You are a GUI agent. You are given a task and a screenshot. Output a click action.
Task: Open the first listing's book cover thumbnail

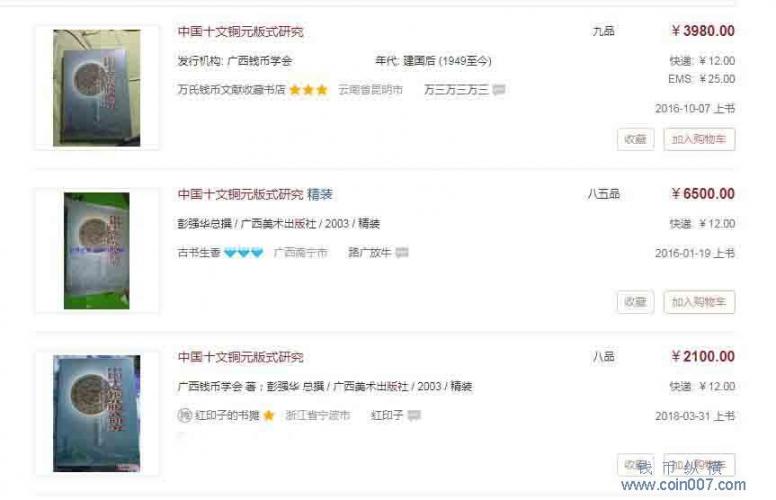click(x=97, y=88)
